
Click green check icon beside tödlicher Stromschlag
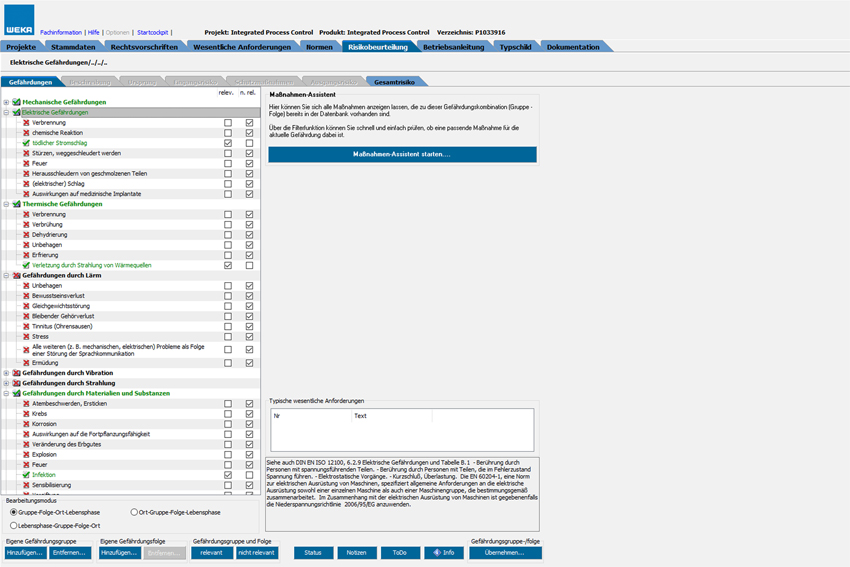click(x=27, y=143)
